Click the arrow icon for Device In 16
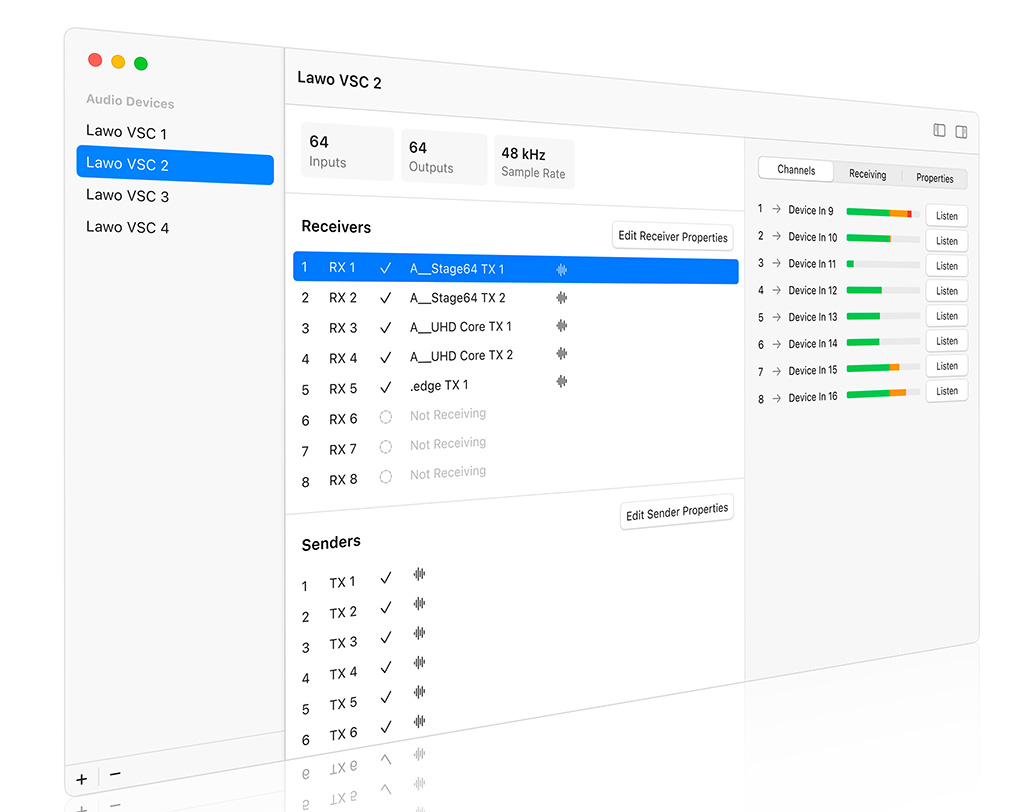Viewport: 1024px width, 812px height. point(776,398)
